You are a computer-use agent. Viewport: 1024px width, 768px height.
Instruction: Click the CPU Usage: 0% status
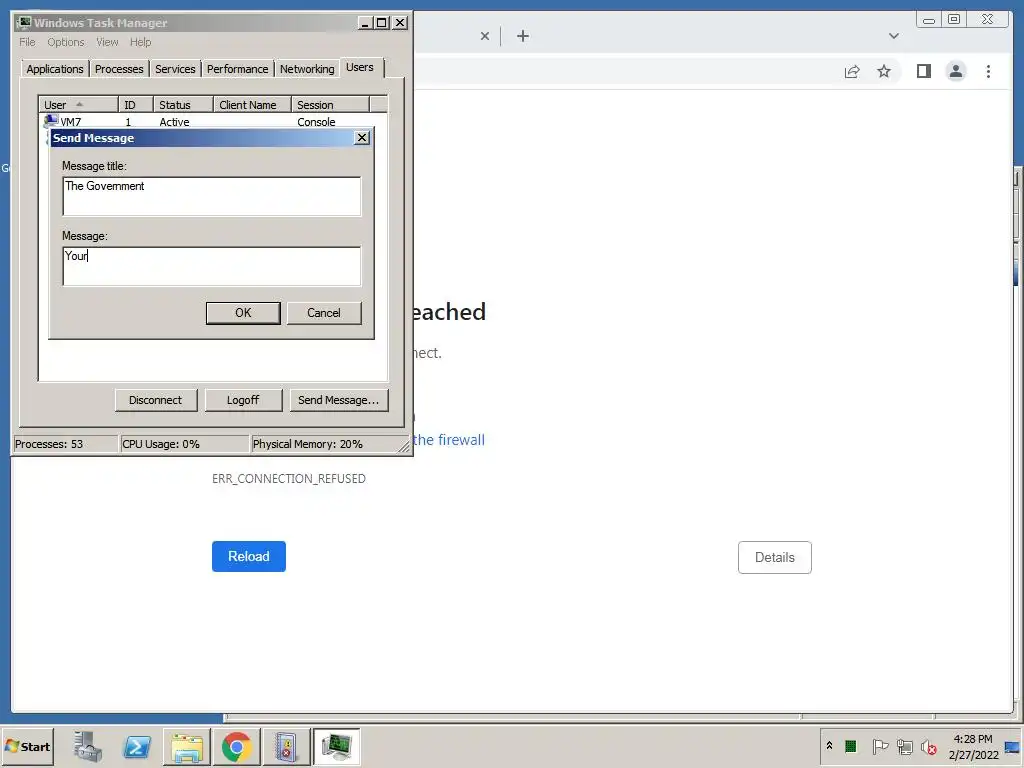[185, 444]
